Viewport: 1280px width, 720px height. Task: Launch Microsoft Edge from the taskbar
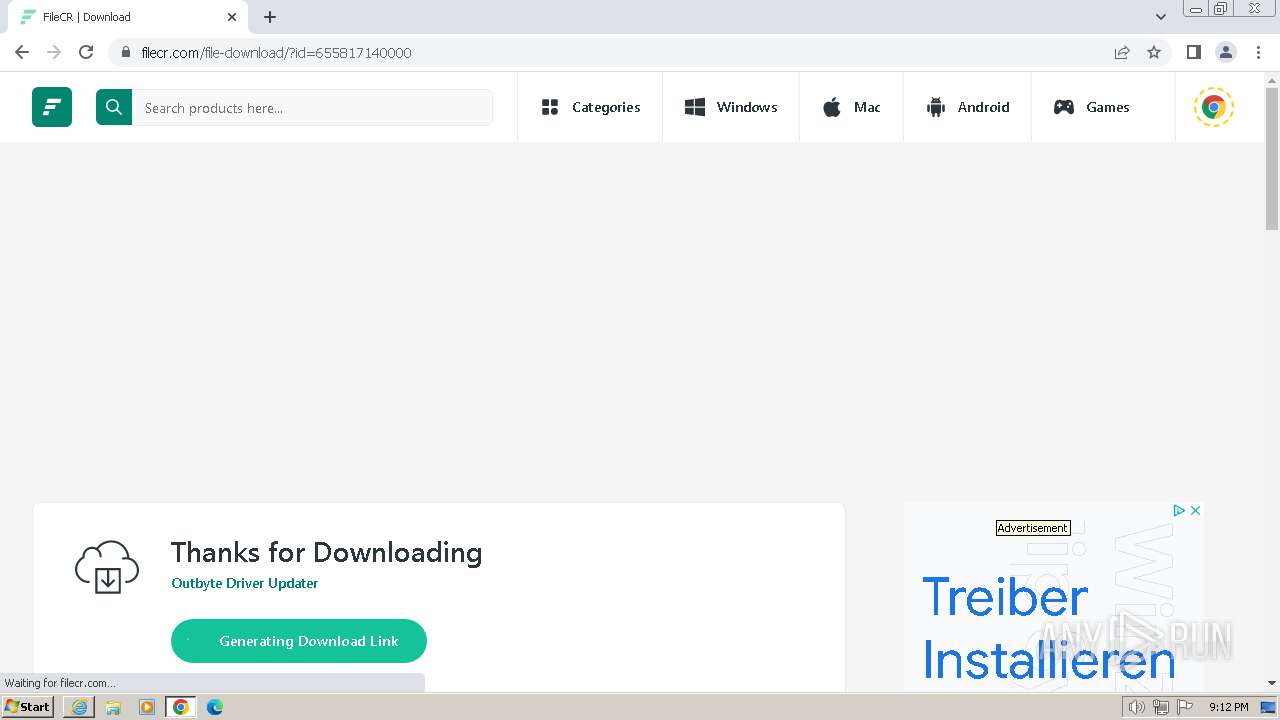pos(215,707)
